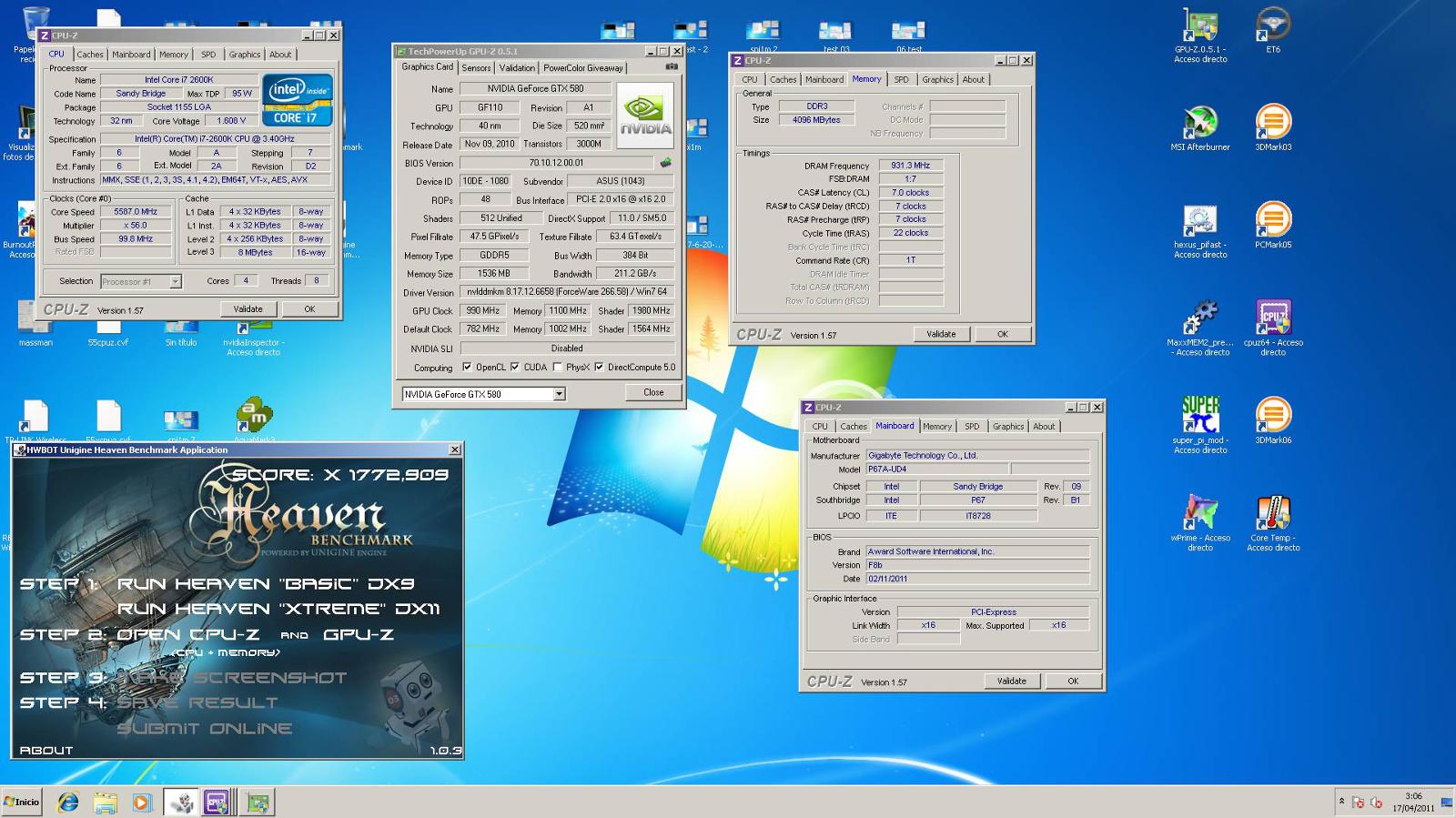Toggle the OpenCL checkbox in GPU-Z
Image resolution: width=1456 pixels, height=818 pixels.
tap(467, 368)
